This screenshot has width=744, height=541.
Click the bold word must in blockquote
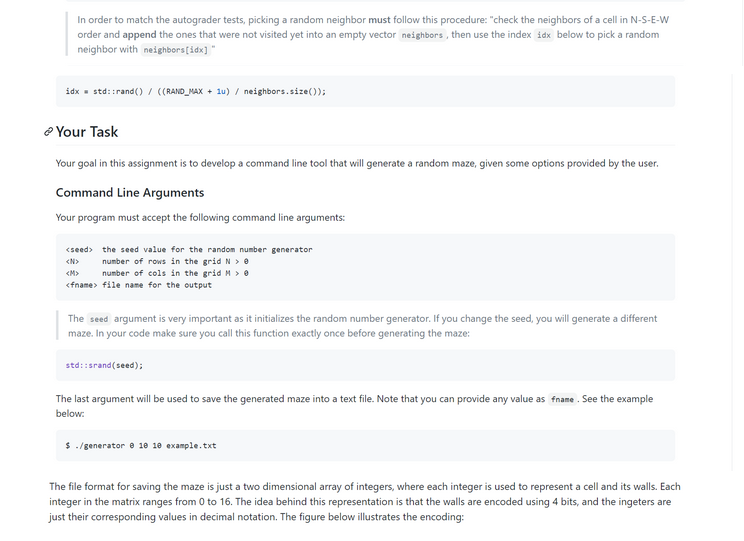[x=379, y=20]
